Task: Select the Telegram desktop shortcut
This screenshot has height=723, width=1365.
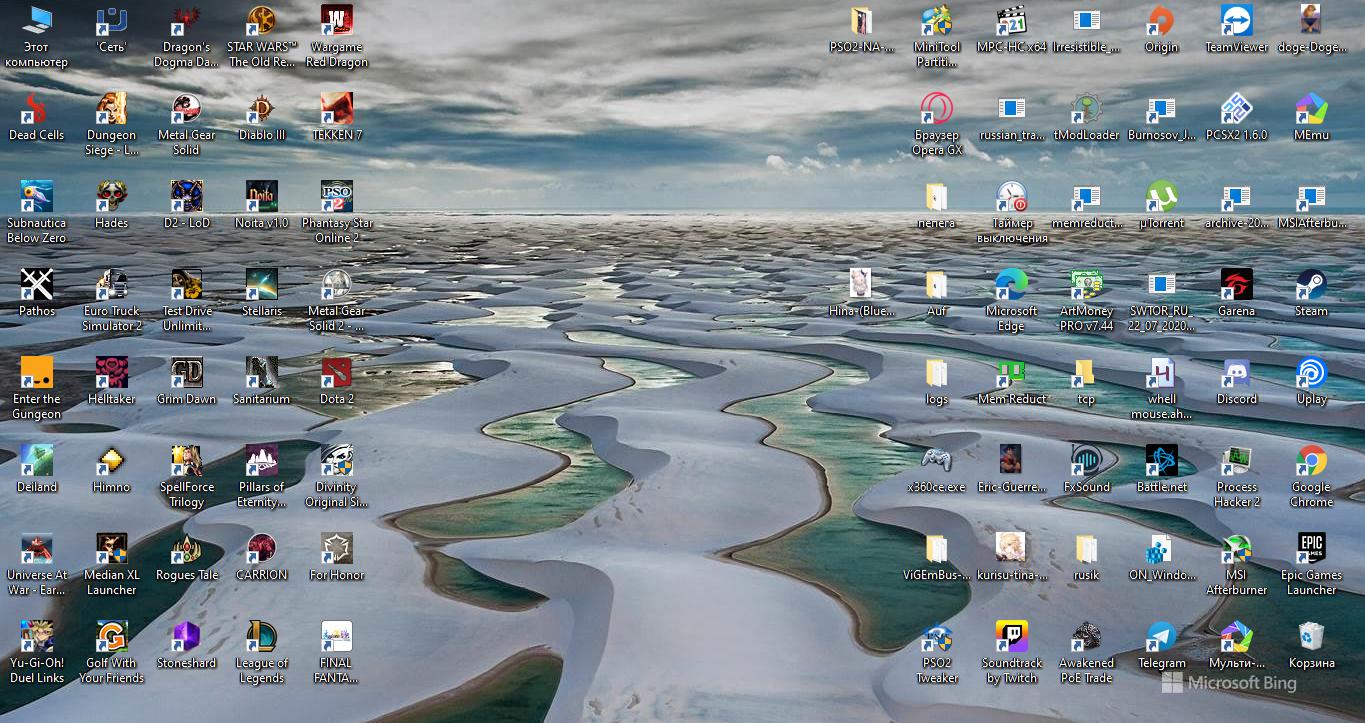Action: (x=1162, y=645)
